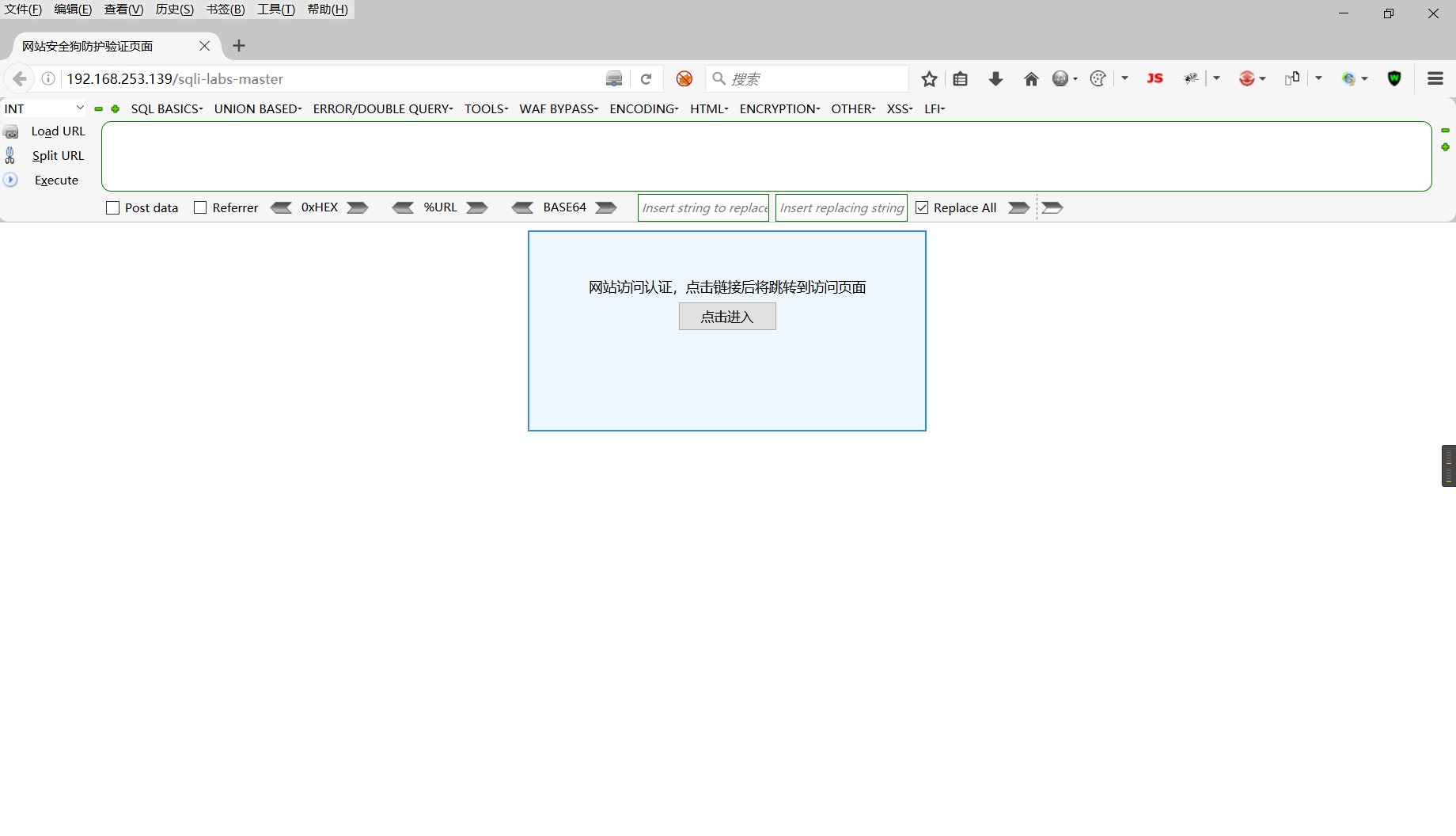Screen dimensions: 1456x836
Task: Open the Firefox hamburger menu
Action: pos(1435,78)
